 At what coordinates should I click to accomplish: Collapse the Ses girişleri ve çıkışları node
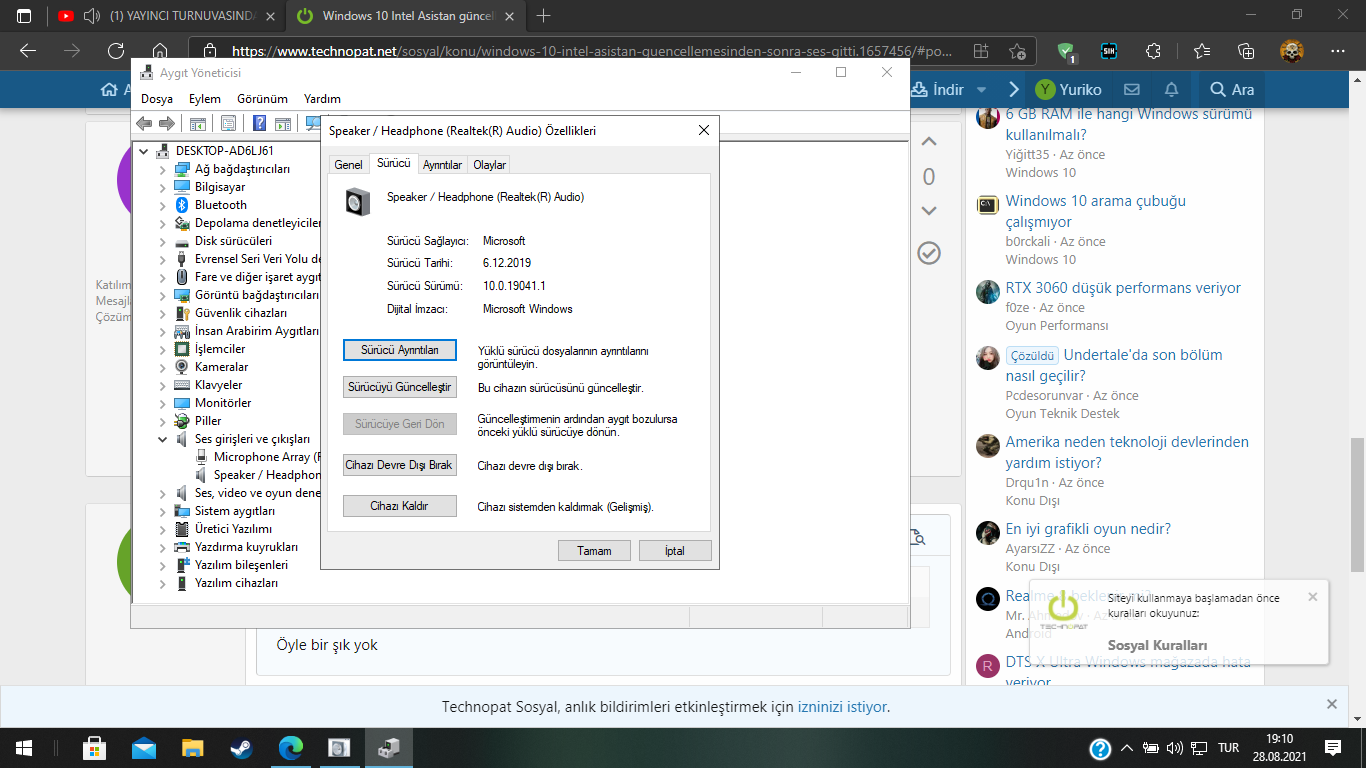click(x=164, y=439)
